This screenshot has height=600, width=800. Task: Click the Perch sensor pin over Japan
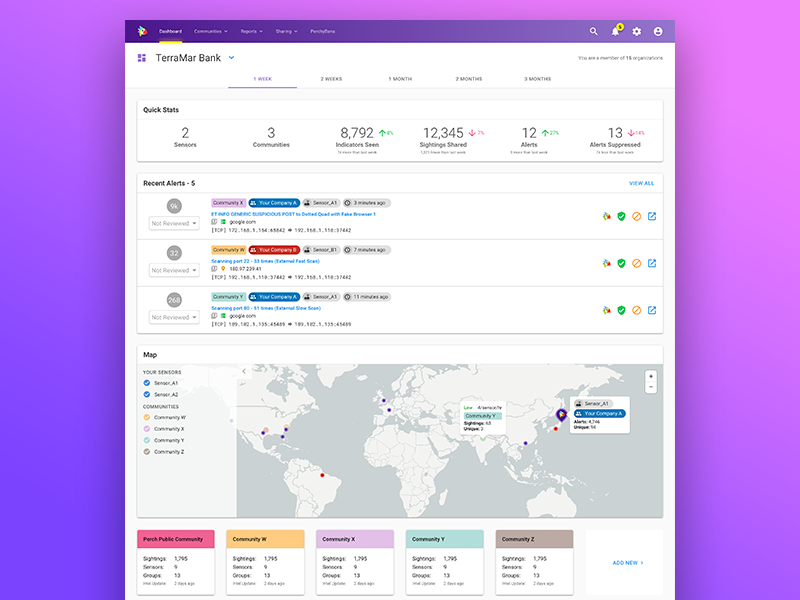click(x=561, y=415)
